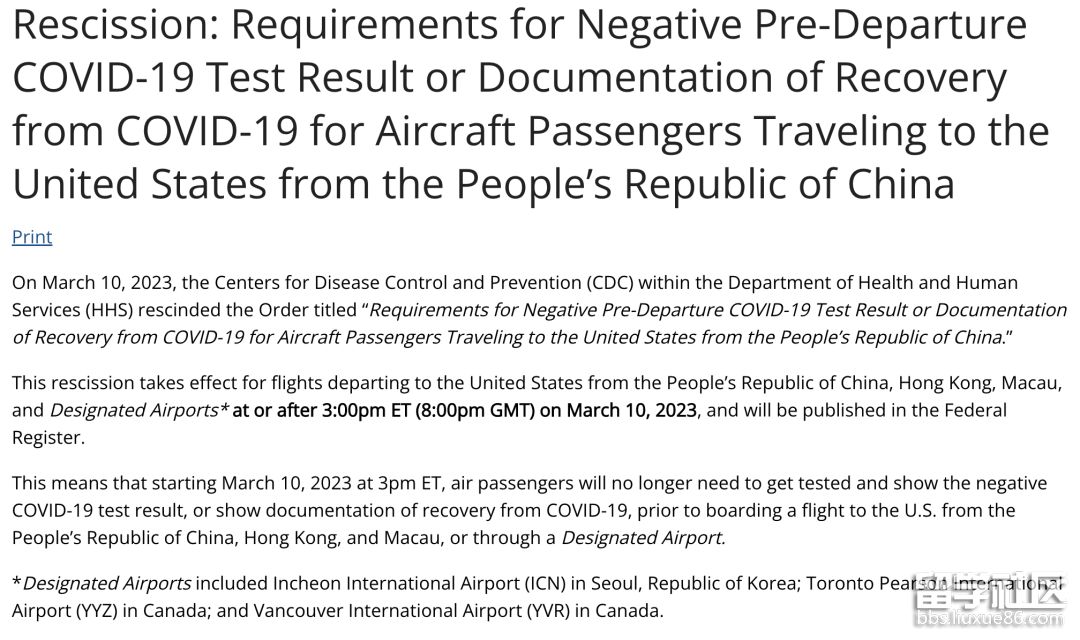Click italic "Designated Airports*" with the asterisk after it
The width and height of the screenshot is (1080, 640).
click(x=138, y=410)
